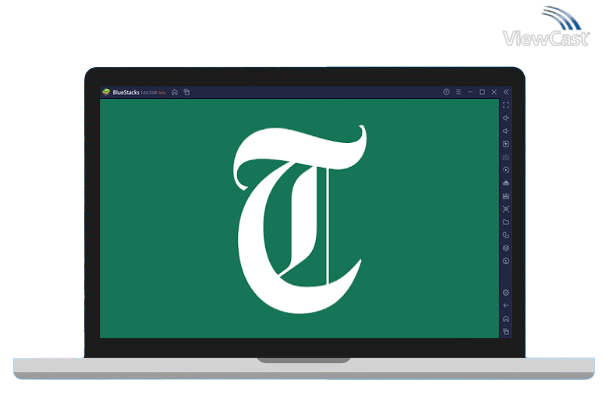The width and height of the screenshot is (602, 414).
Task: Open the multi-instance icon in the title bar
Action: pyautogui.click(x=187, y=92)
